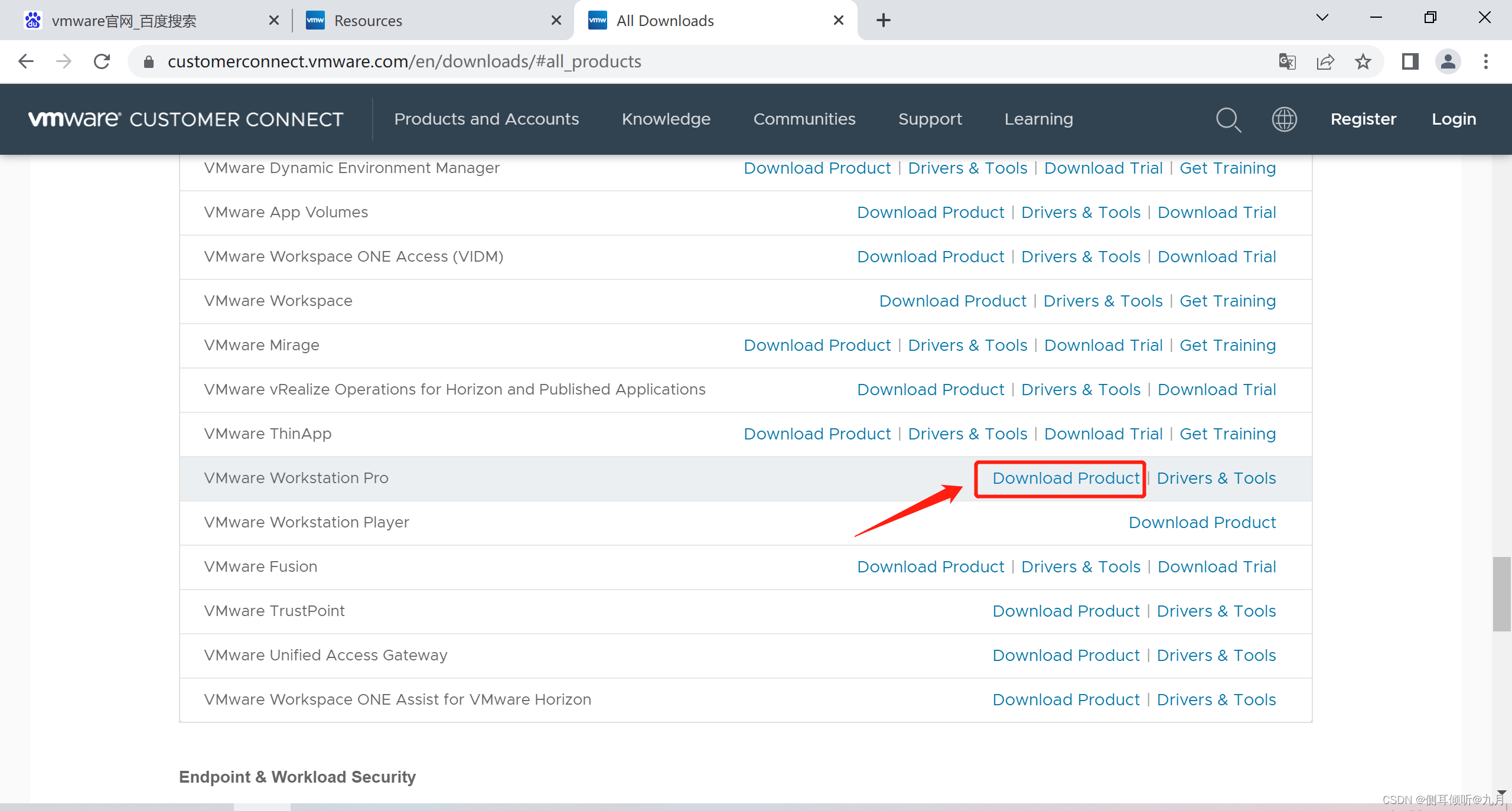Click the browser back navigation arrow

click(x=27, y=62)
